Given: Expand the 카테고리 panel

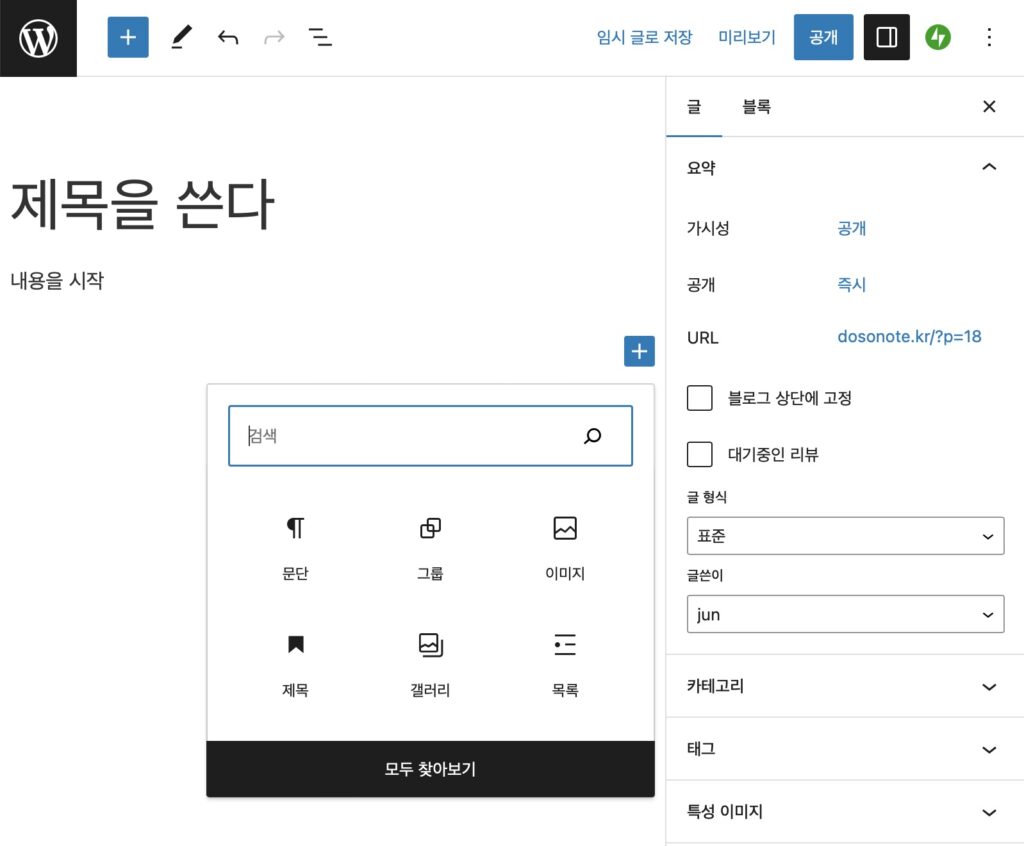Looking at the screenshot, I should (x=845, y=686).
